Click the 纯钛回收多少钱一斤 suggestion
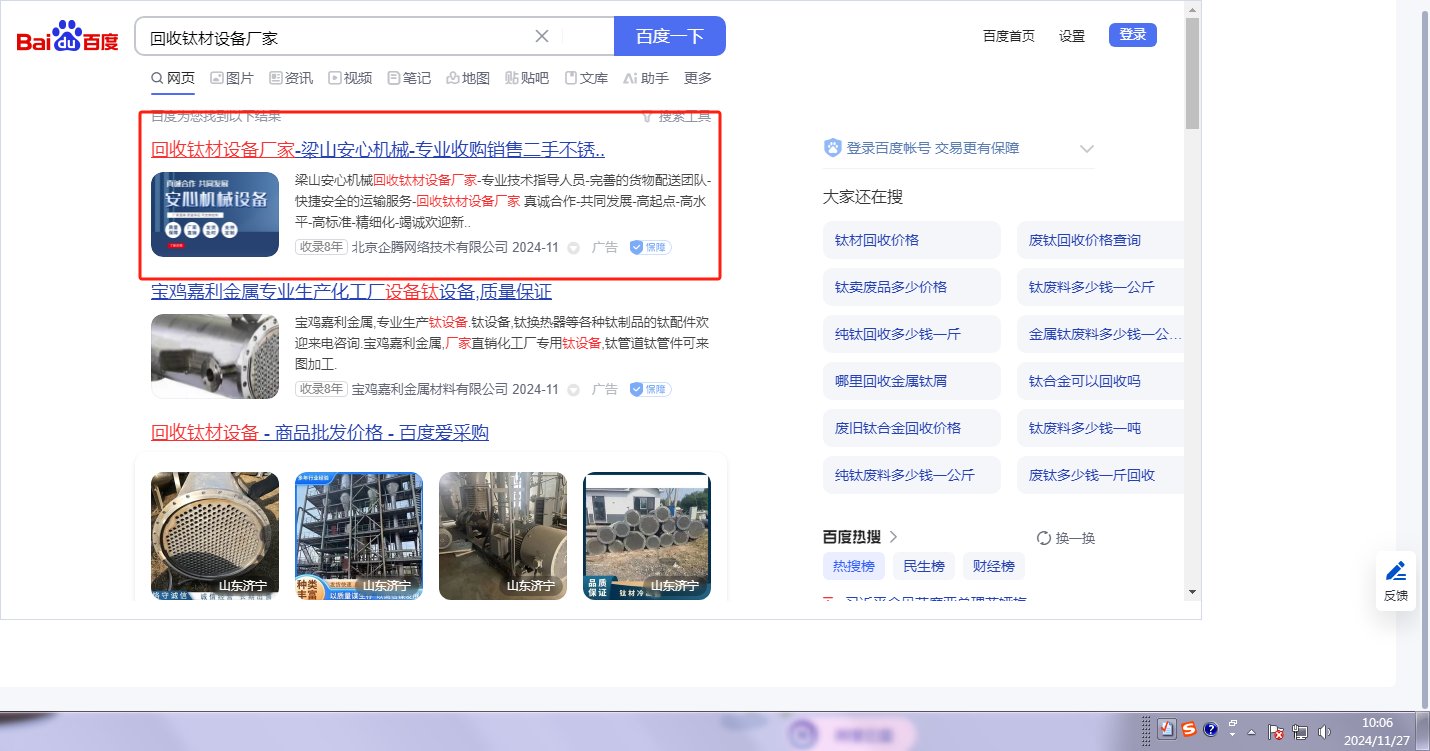The width and height of the screenshot is (1430, 751). coord(912,334)
